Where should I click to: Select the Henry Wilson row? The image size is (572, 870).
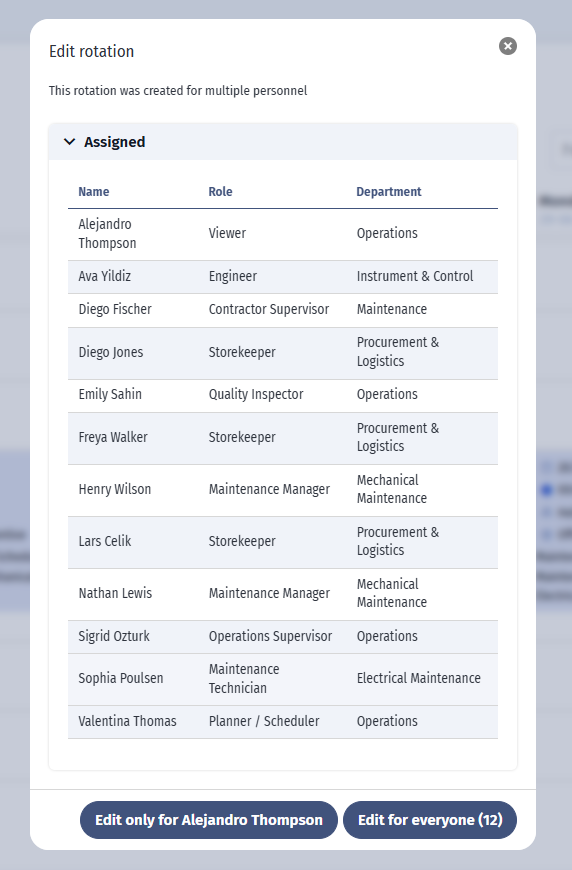tap(283, 490)
